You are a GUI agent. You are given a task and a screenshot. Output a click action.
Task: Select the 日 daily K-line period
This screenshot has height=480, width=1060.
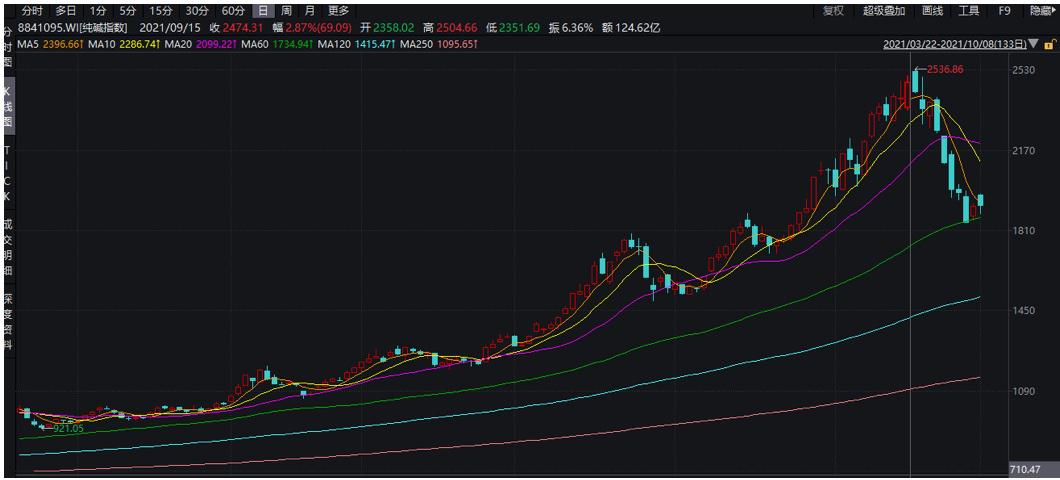(x=263, y=10)
